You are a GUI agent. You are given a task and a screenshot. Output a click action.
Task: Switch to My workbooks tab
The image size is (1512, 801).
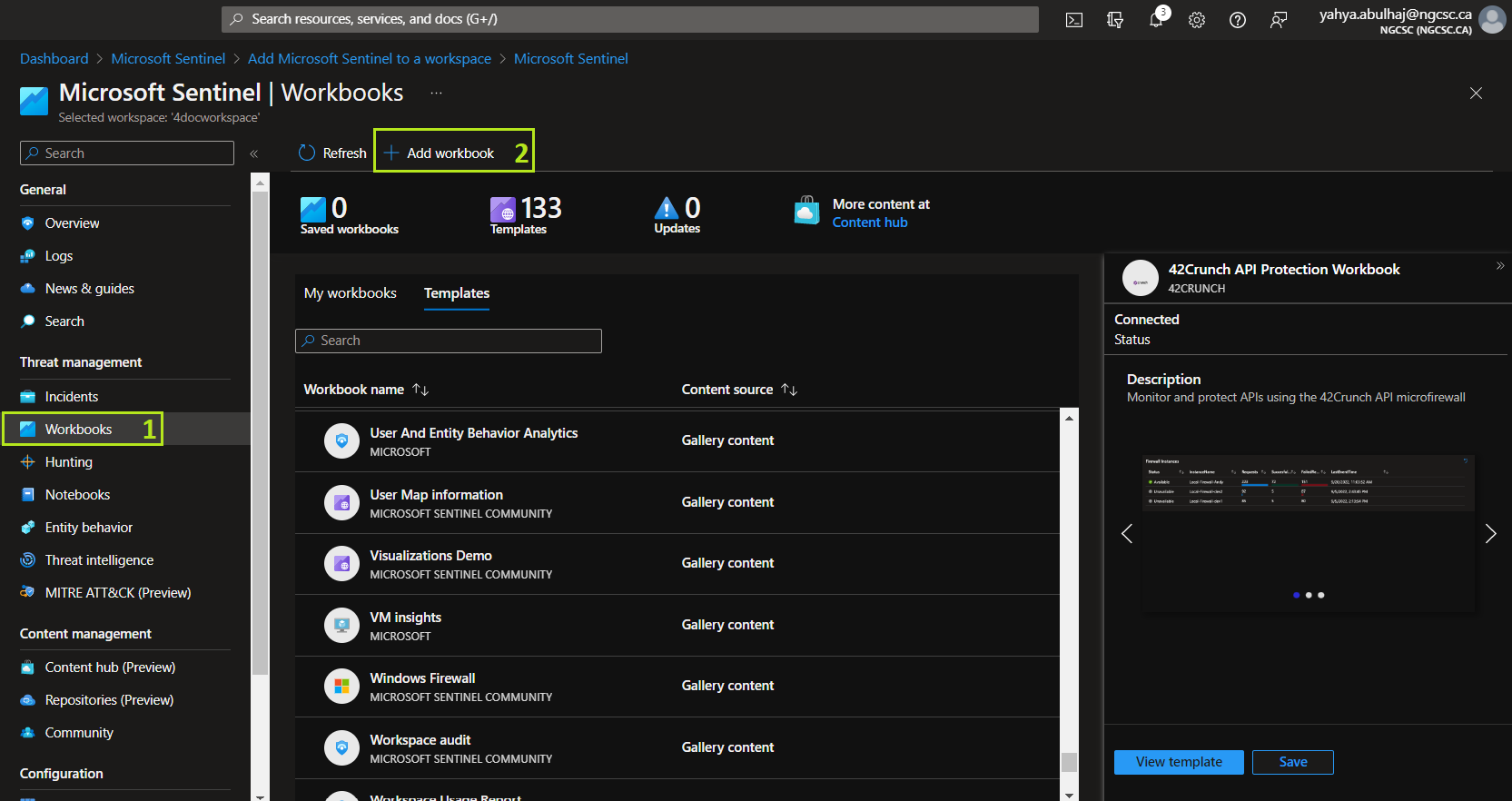[351, 293]
